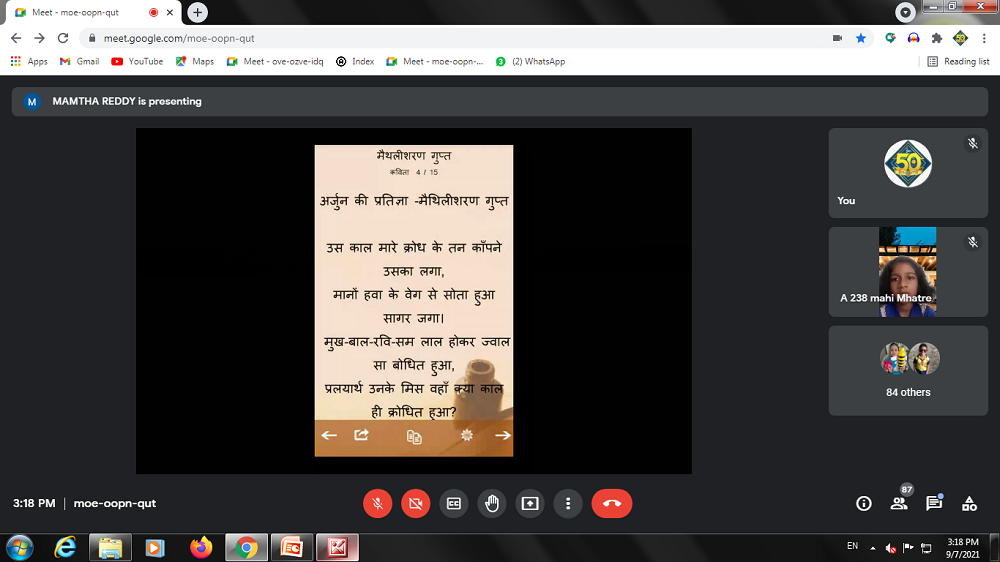Click the address bar URL field
Image resolution: width=1000 pixels, height=562 pixels.
pos(450,38)
